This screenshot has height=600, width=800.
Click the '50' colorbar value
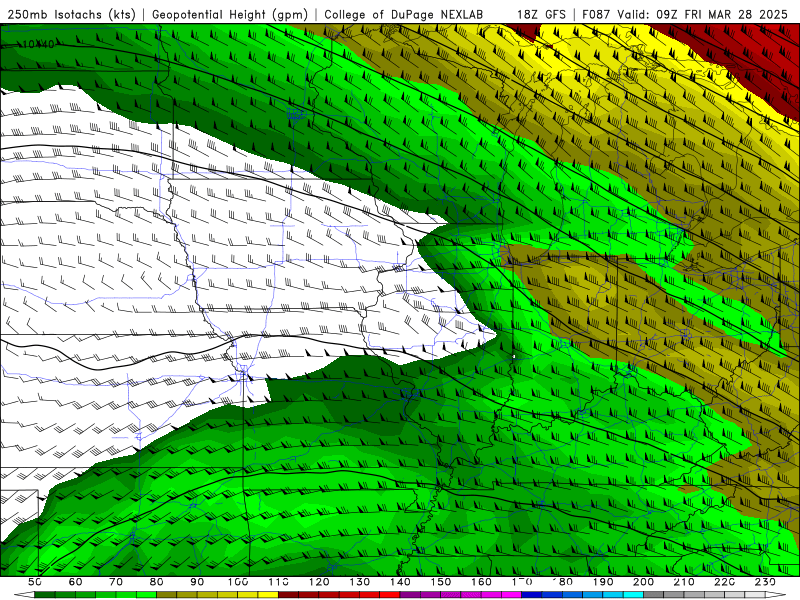pyautogui.click(x=35, y=582)
